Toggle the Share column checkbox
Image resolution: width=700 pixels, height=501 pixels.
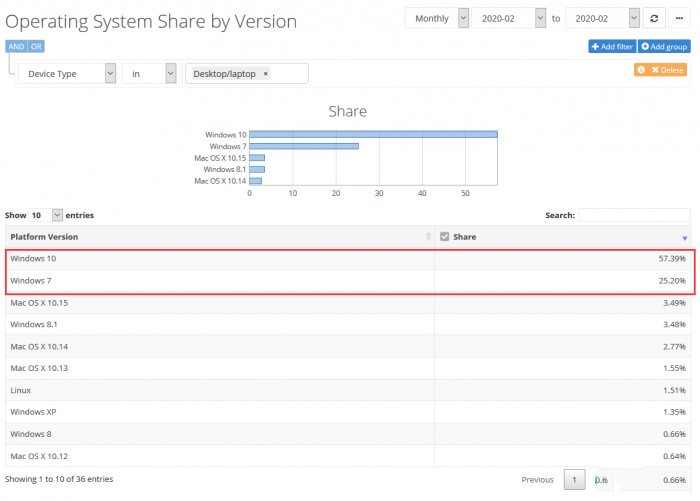click(445, 237)
